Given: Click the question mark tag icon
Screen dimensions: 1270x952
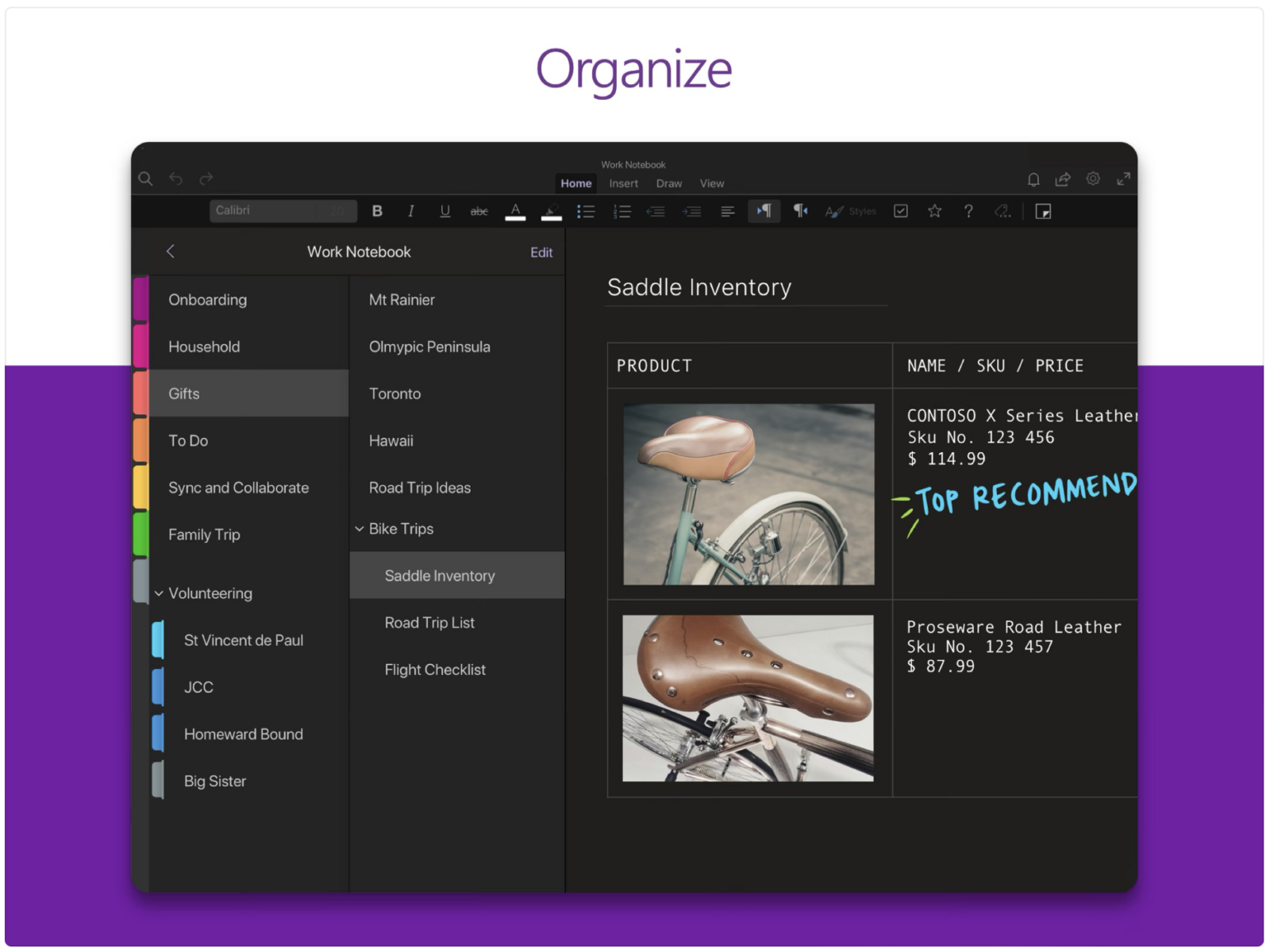Looking at the screenshot, I should coord(968,211).
